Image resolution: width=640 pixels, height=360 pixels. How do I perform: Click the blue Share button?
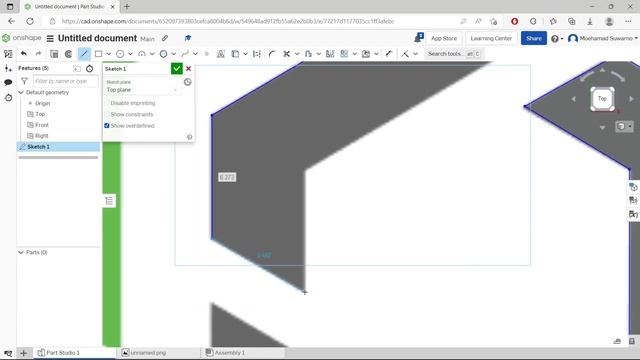(533, 38)
